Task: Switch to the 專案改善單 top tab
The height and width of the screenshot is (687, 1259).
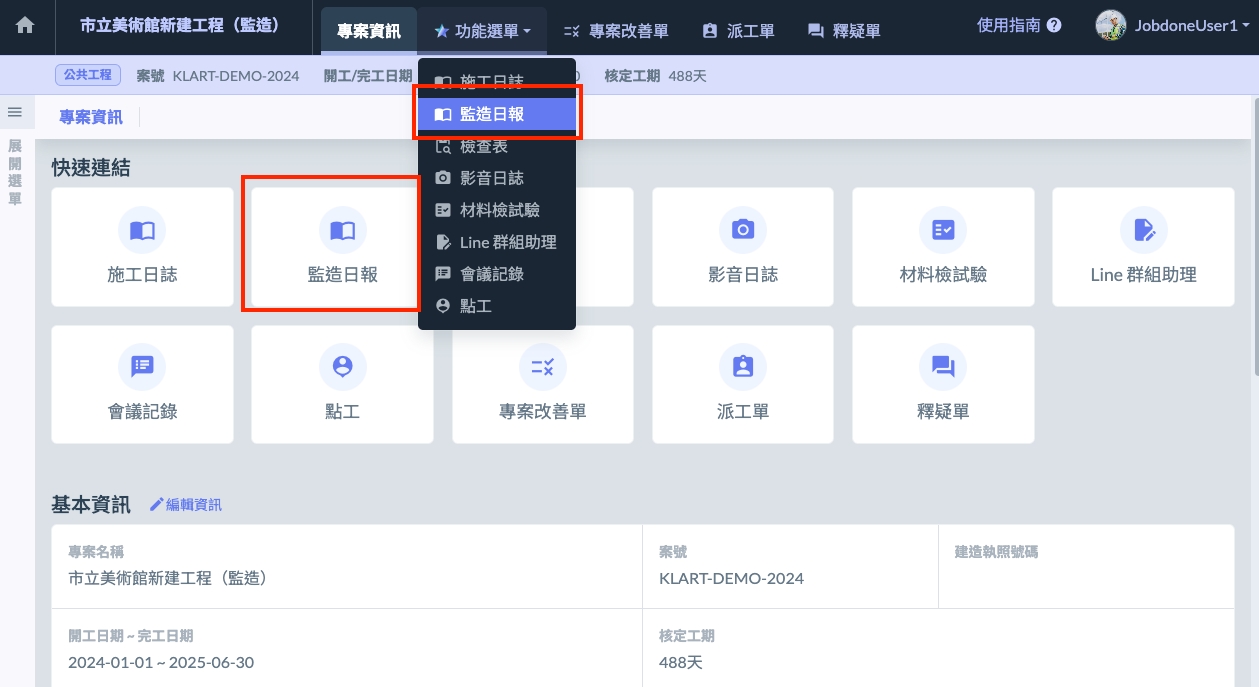Action: (x=616, y=31)
